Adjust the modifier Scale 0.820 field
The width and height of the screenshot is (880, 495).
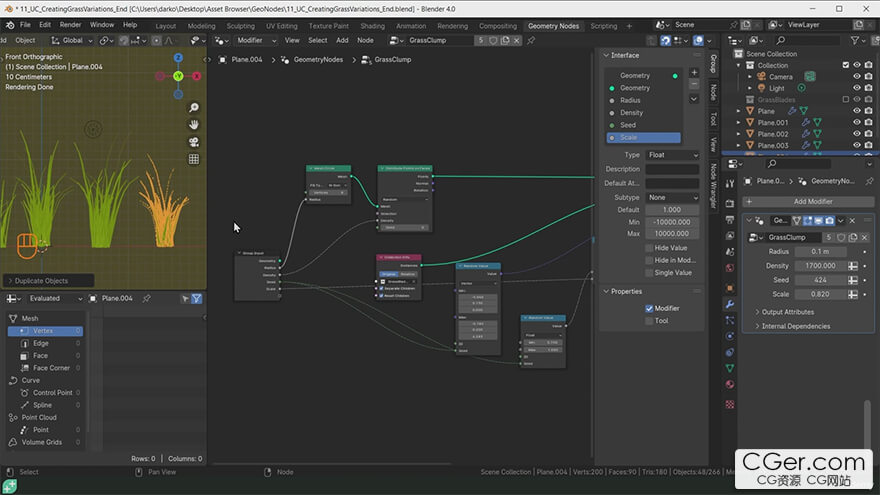point(820,294)
